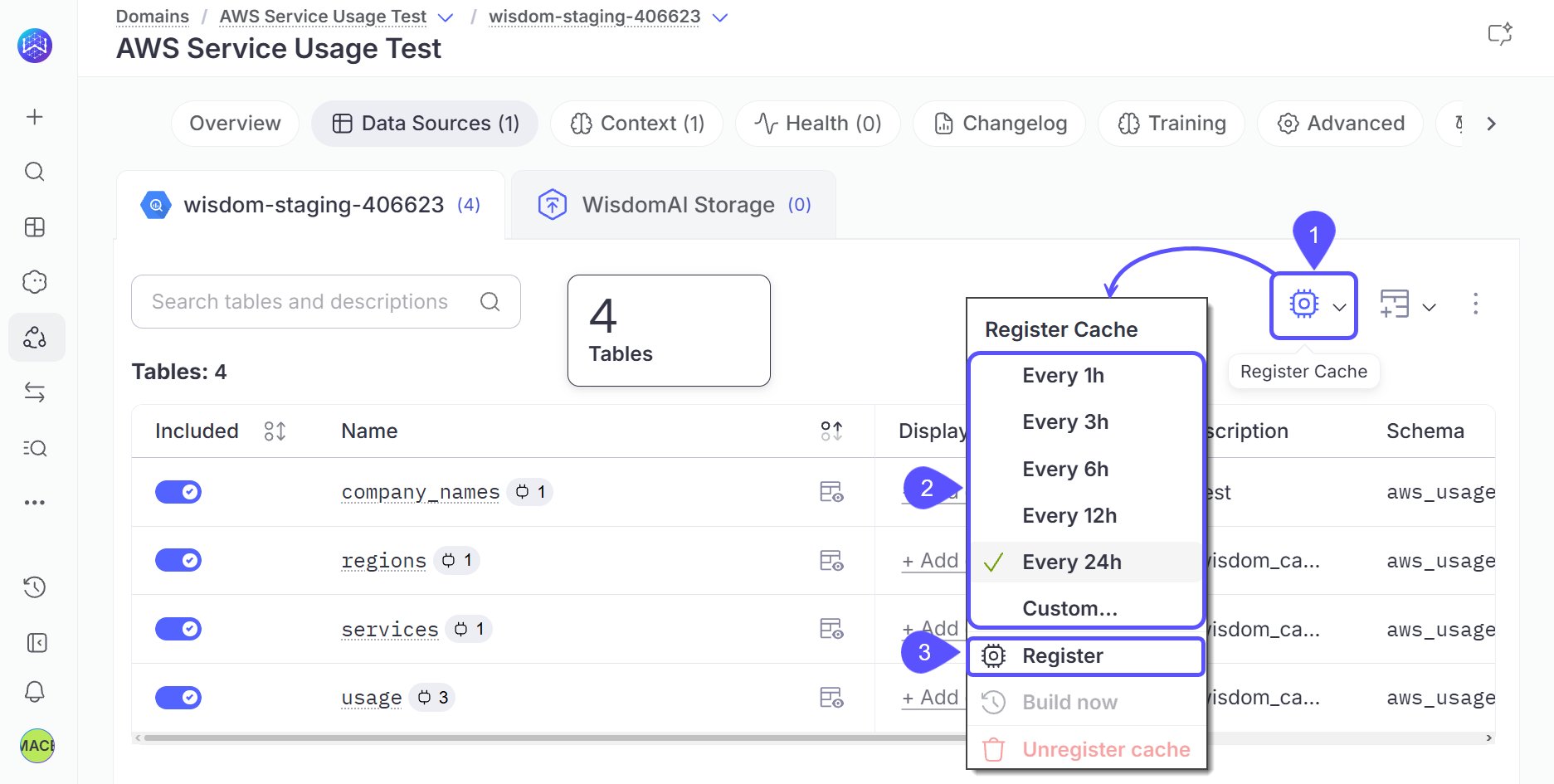Open regions table link
Viewport: 1554px width, 784px height.
coord(384,562)
